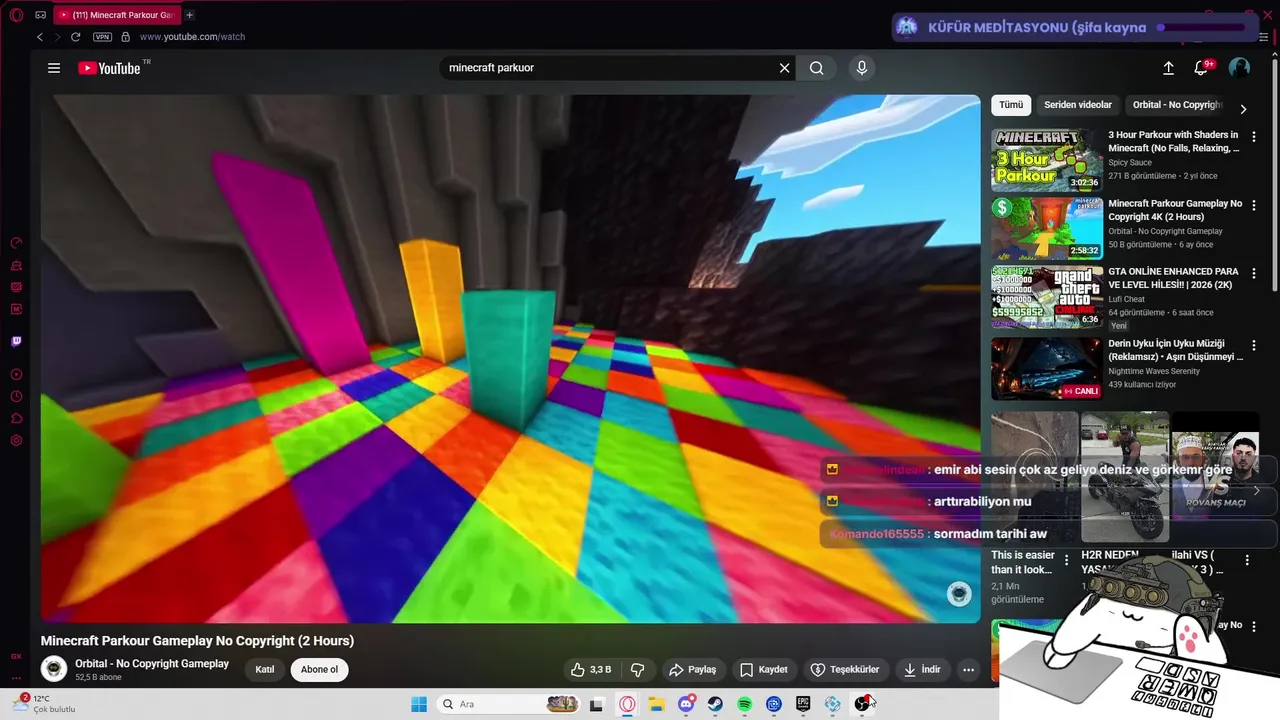Open the sidebar extensions cube icon

tap(16, 418)
